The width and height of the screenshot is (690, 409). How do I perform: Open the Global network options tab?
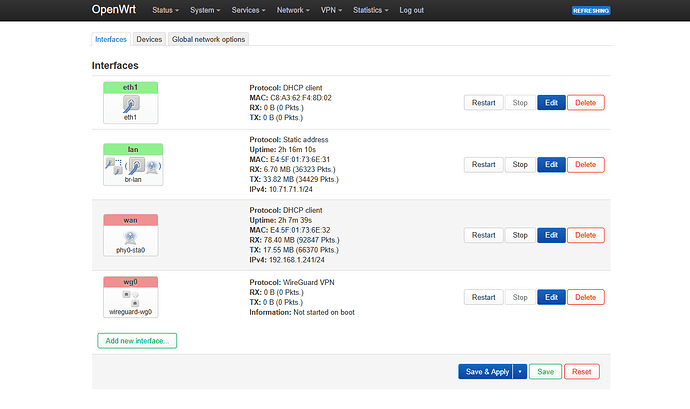[209, 39]
